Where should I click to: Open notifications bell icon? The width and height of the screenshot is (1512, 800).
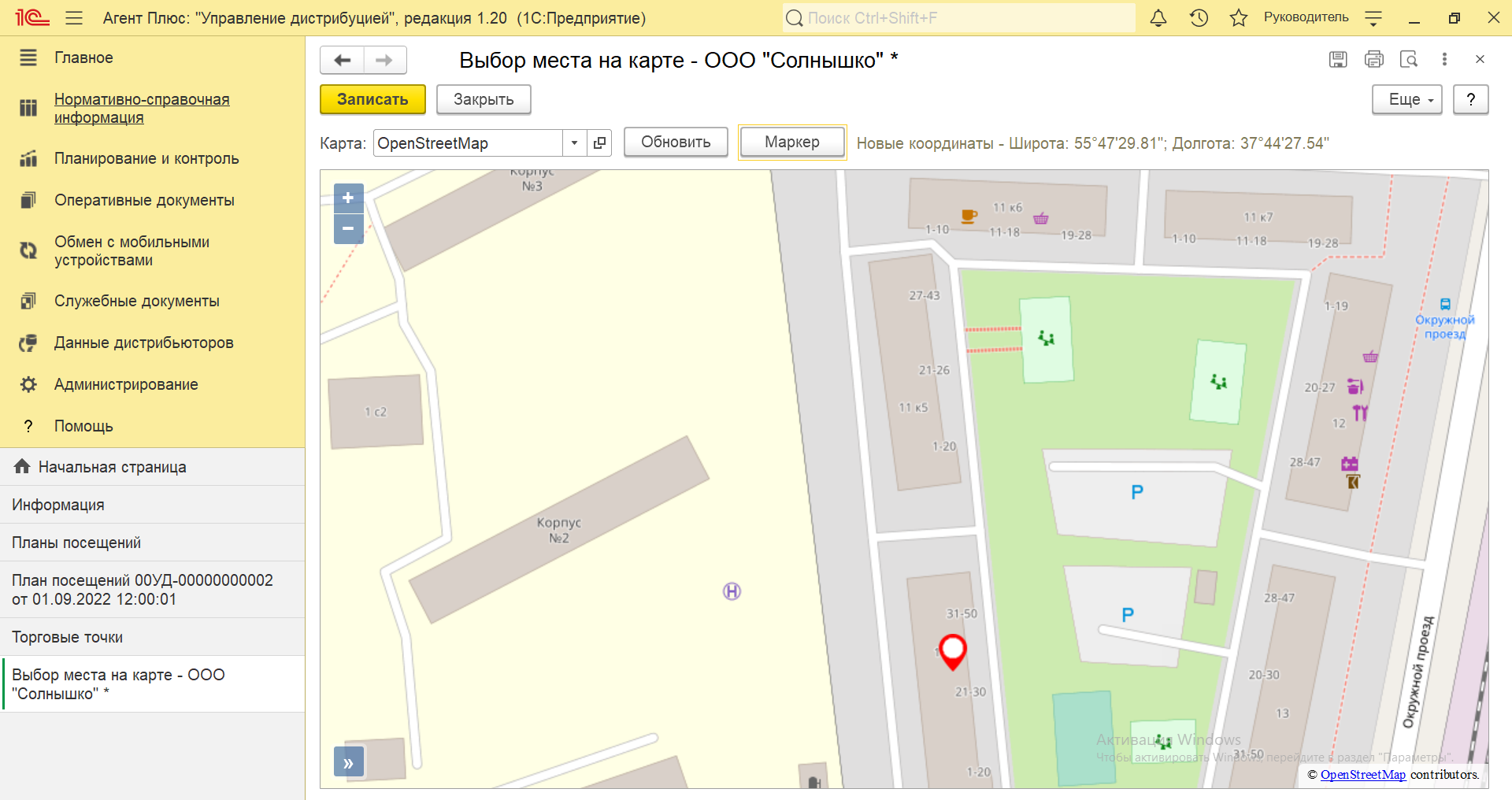[1158, 17]
